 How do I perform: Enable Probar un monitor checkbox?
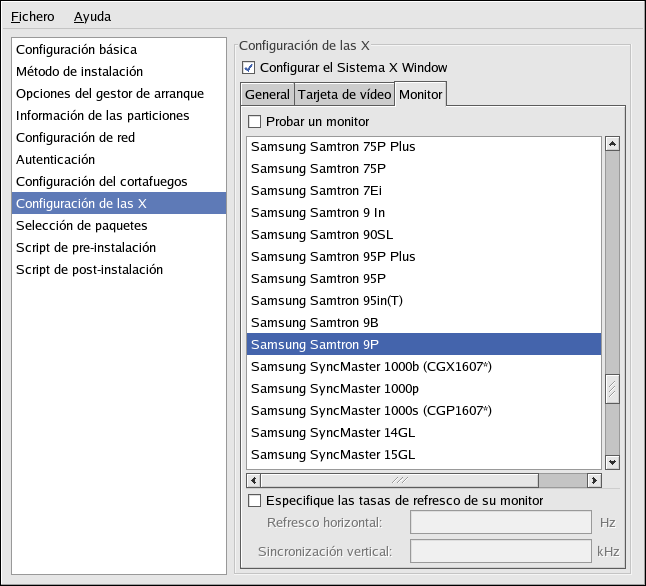tap(254, 122)
